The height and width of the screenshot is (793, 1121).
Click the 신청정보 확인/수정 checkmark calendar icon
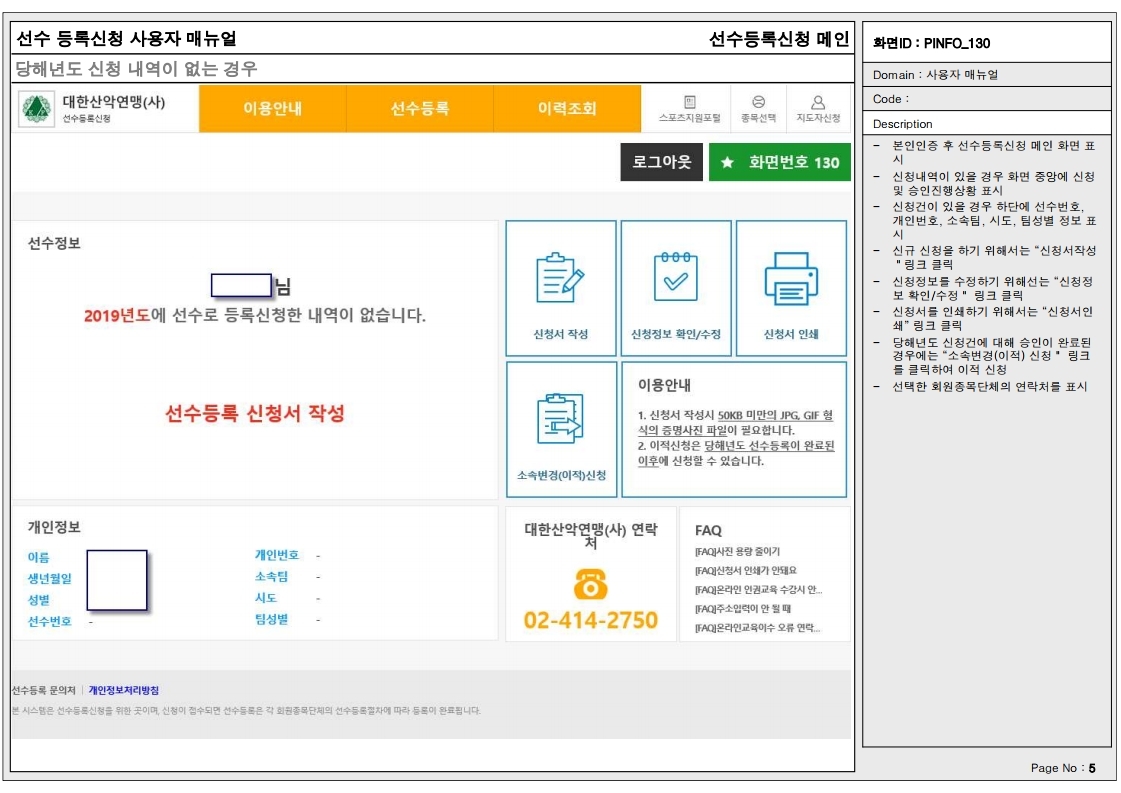pyautogui.click(x=676, y=277)
